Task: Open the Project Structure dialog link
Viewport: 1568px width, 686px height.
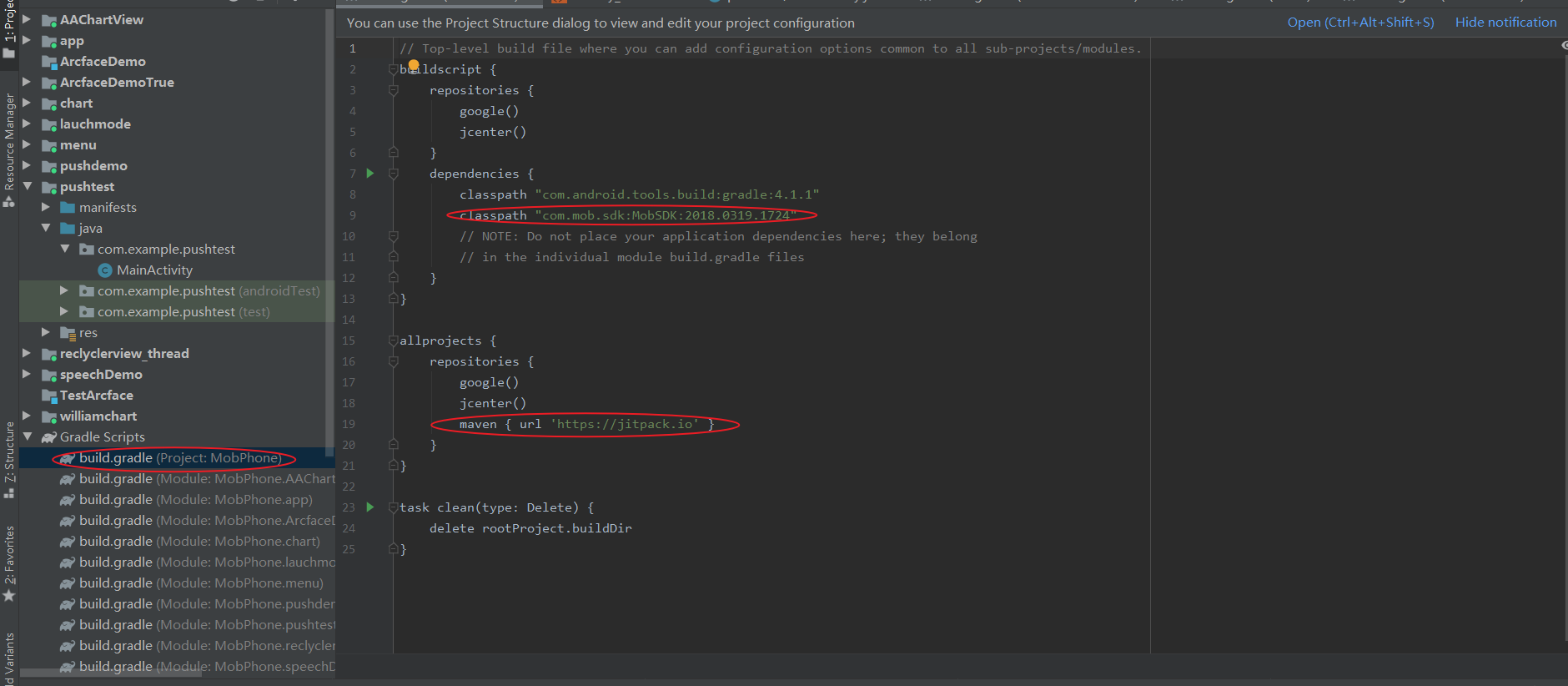Action: tap(1360, 23)
